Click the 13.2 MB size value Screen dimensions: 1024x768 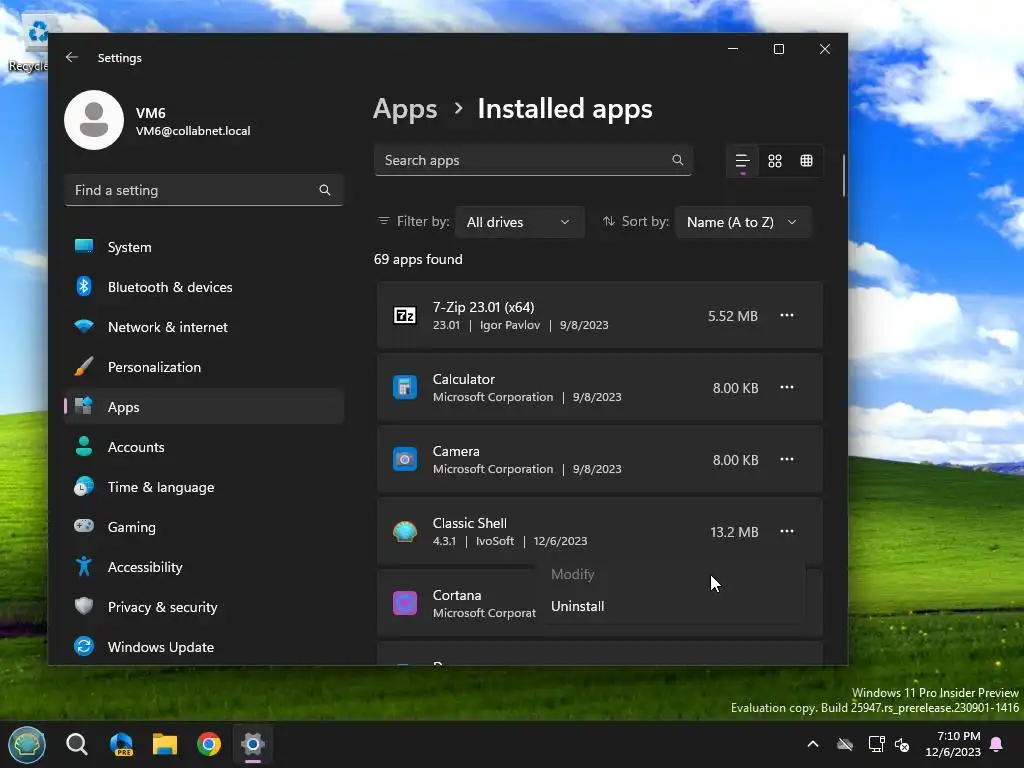tap(734, 532)
